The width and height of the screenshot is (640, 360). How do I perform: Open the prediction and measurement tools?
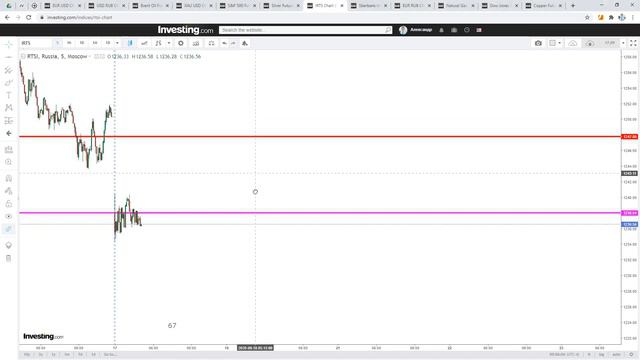coord(9,120)
